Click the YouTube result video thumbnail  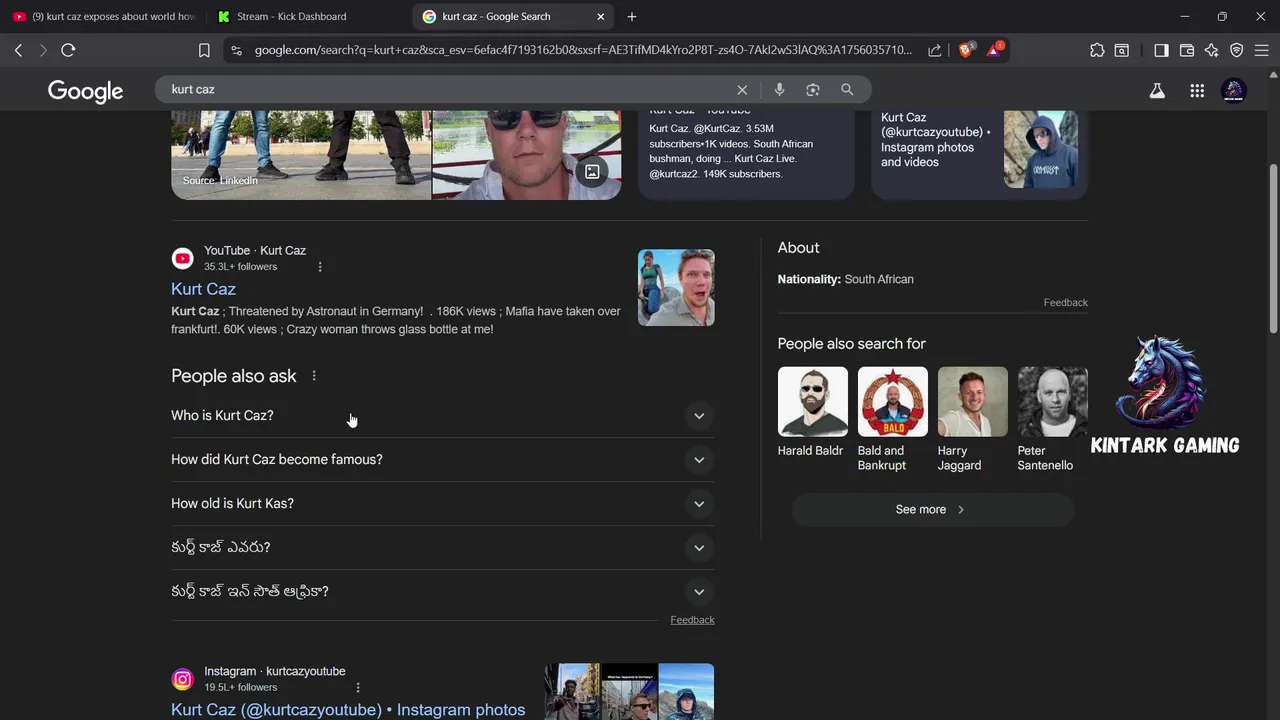pos(676,288)
